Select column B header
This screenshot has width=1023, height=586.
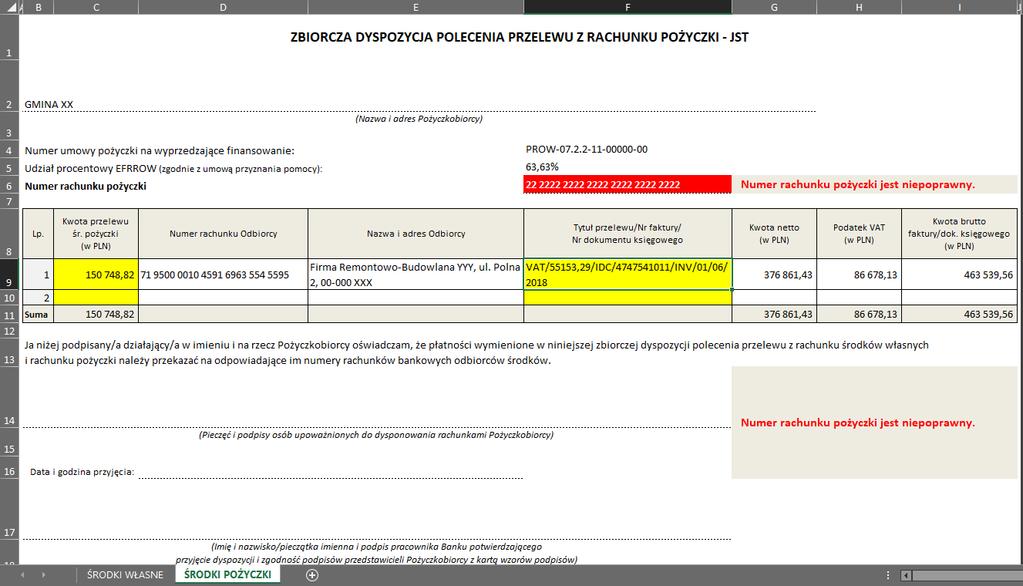click(x=38, y=7)
